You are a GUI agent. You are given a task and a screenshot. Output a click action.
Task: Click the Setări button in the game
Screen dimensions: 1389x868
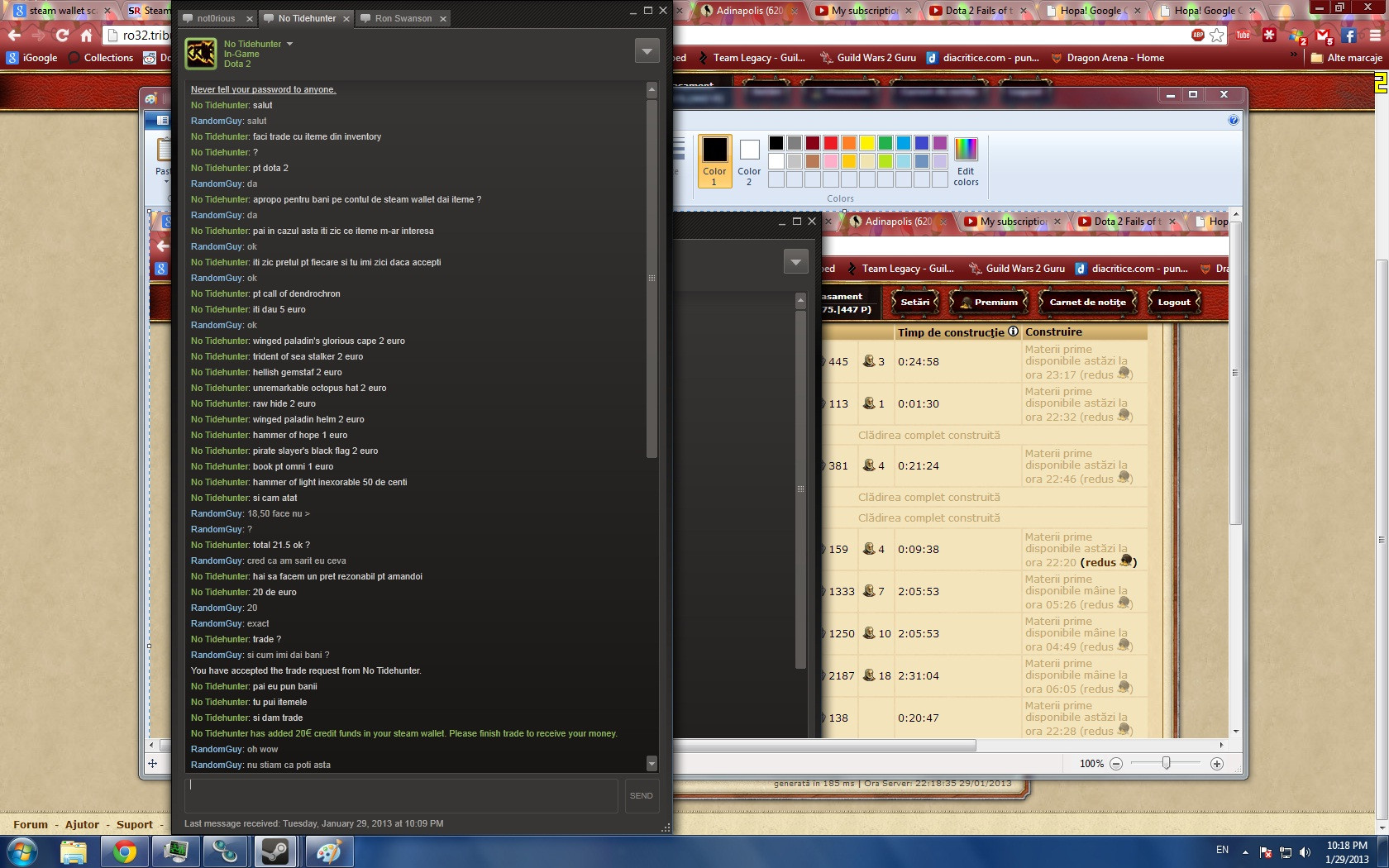pyautogui.click(x=915, y=302)
